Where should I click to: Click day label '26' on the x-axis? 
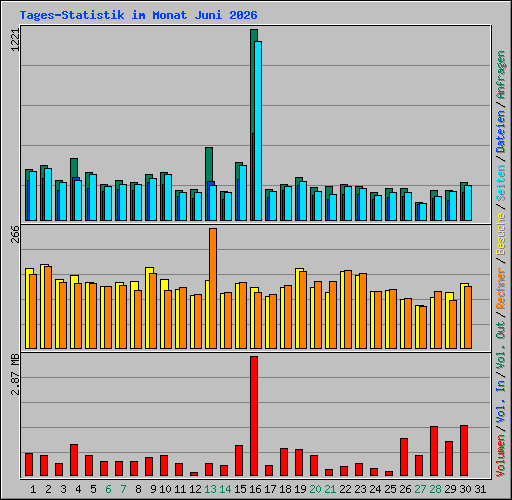pos(405,489)
